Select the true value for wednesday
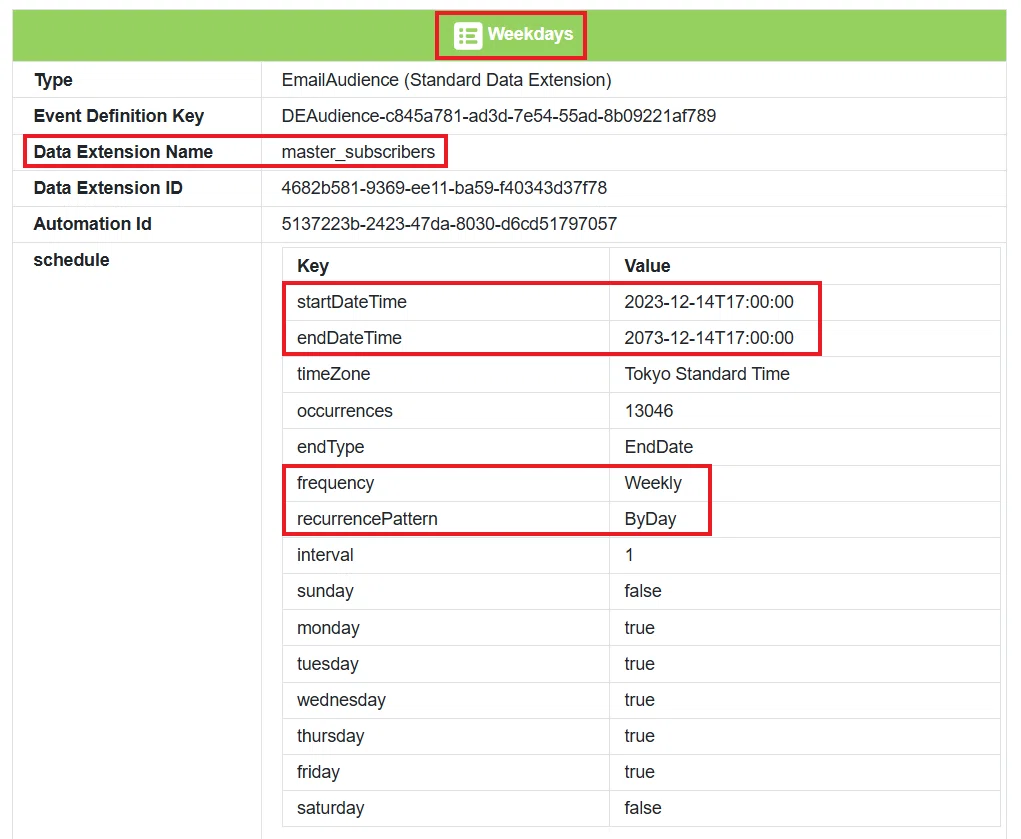 click(639, 700)
